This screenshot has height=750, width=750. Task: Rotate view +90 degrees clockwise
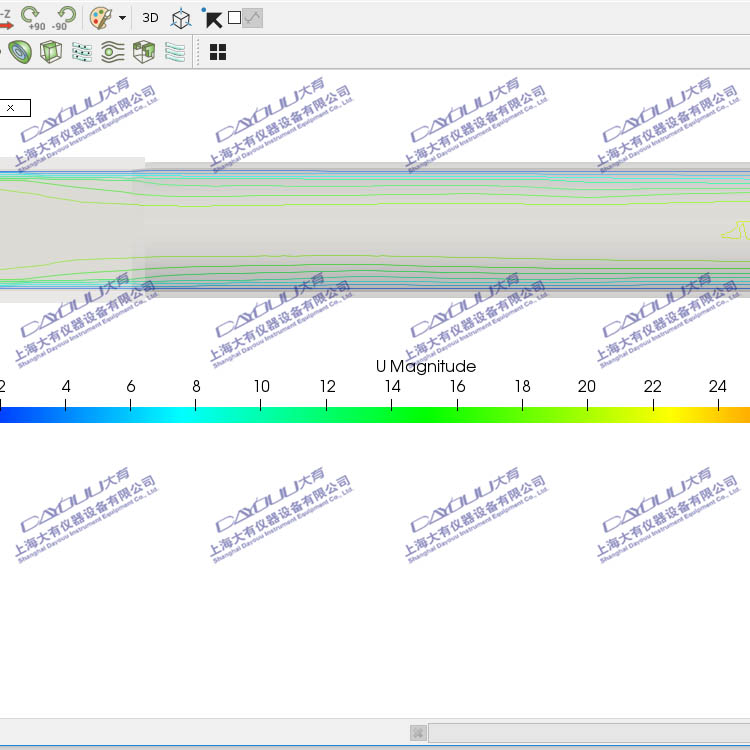33,19
